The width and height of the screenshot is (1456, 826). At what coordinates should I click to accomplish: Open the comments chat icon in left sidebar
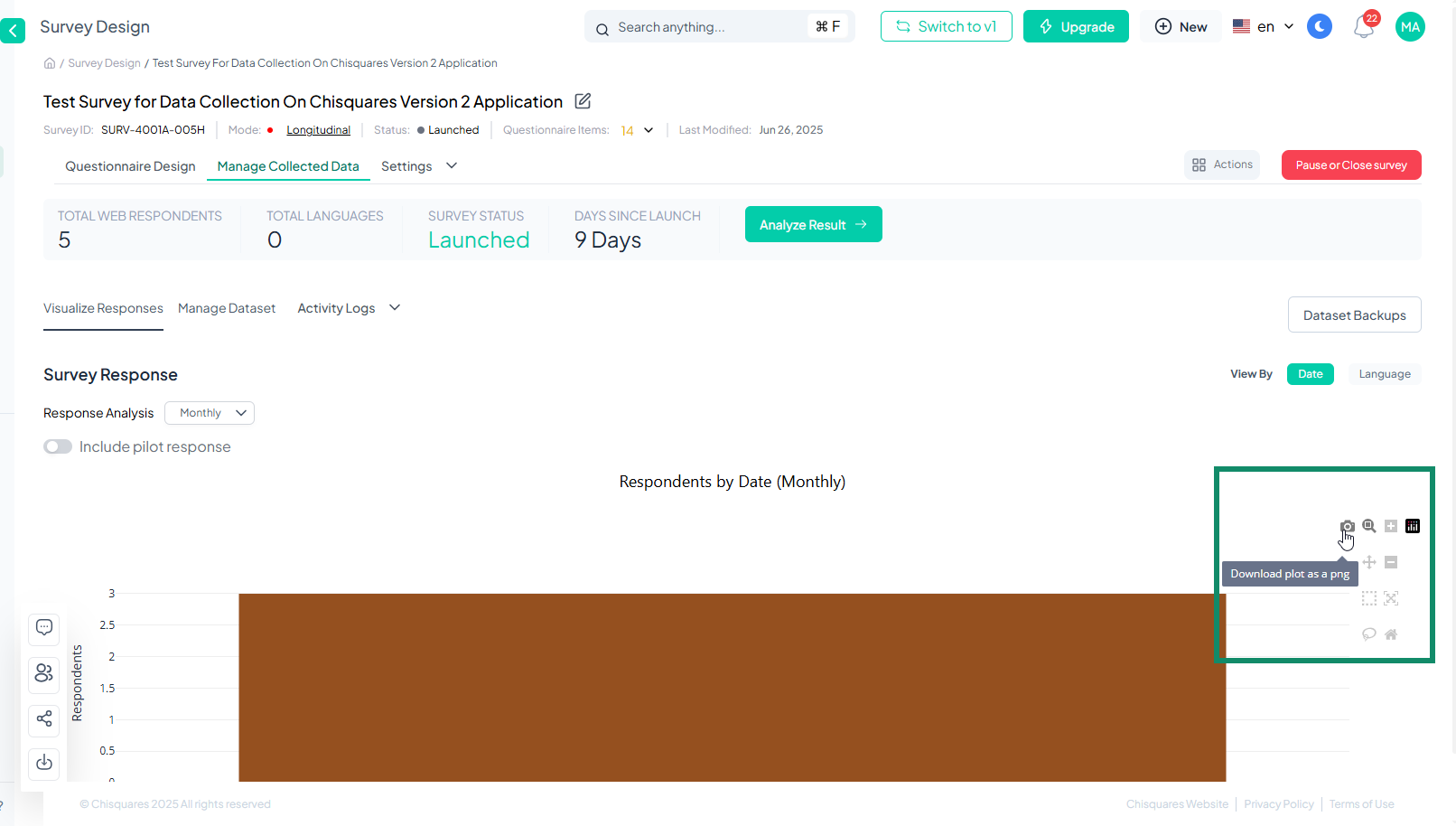[x=43, y=629]
